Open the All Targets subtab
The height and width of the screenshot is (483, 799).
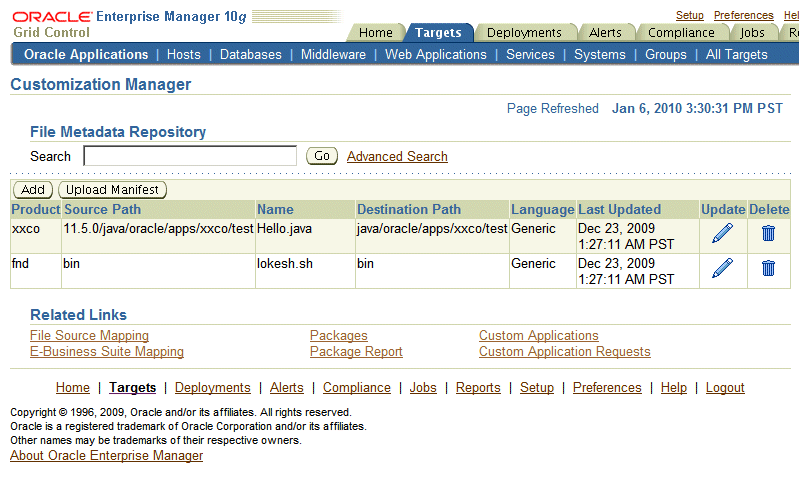pyautogui.click(x=736, y=55)
